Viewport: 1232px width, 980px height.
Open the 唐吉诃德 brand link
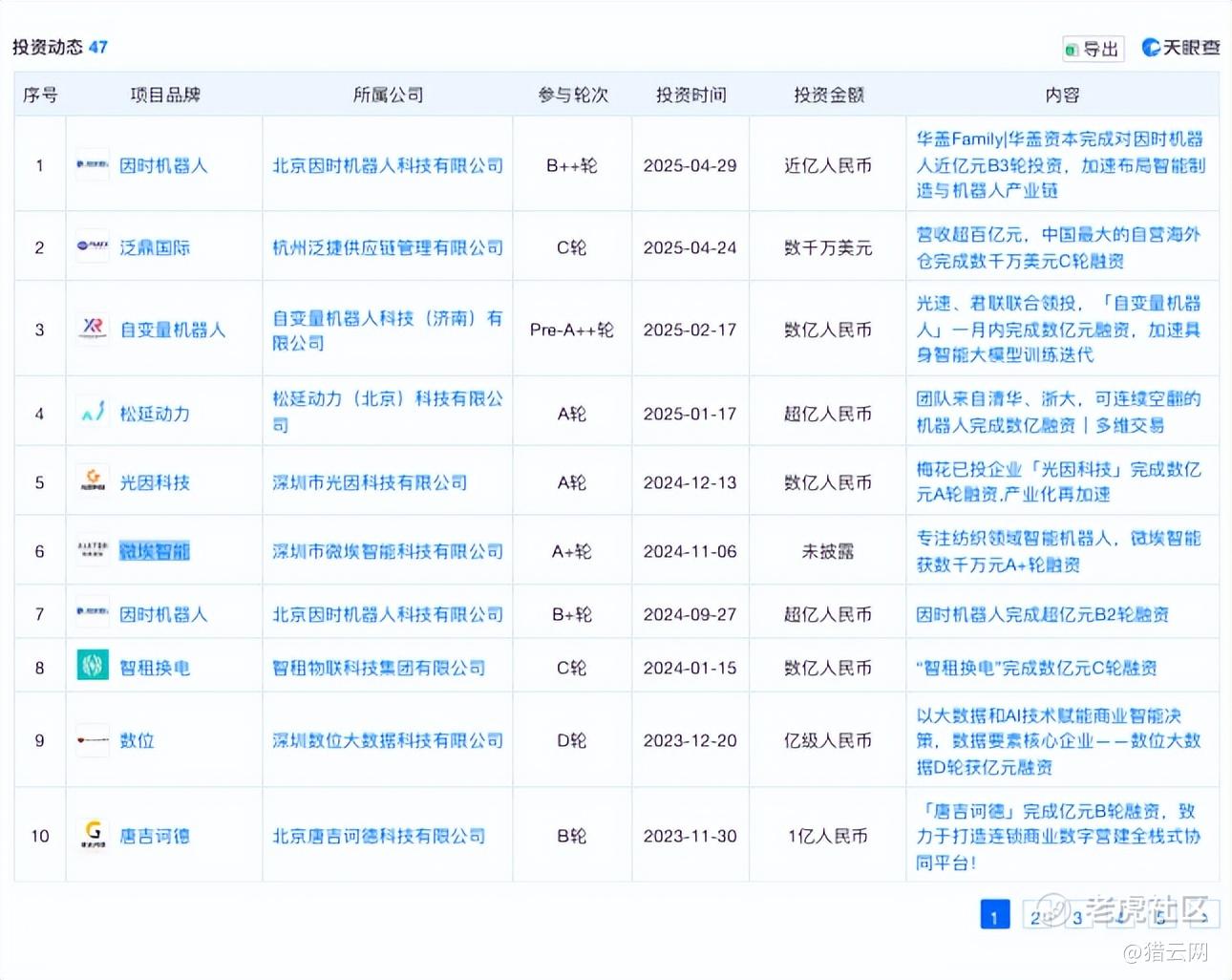pyautogui.click(x=155, y=836)
